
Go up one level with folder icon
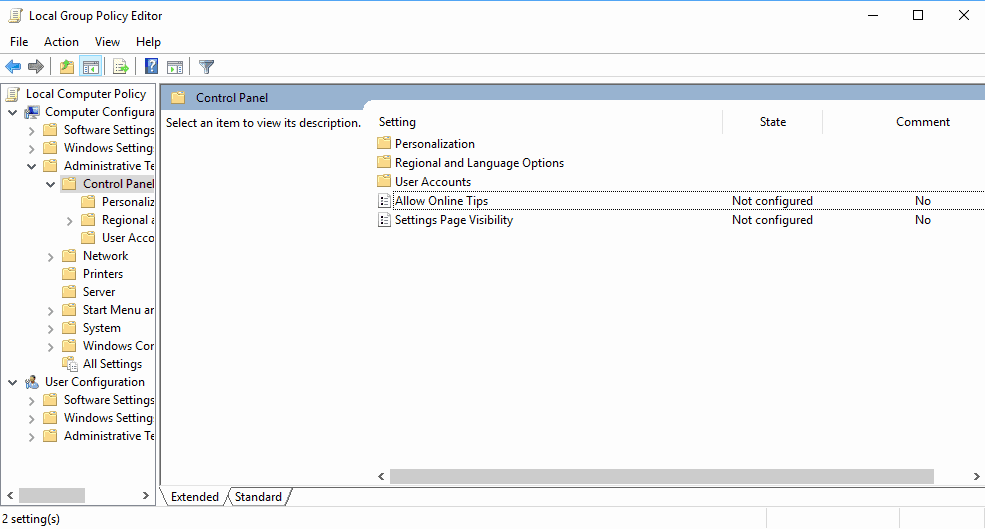[67, 66]
